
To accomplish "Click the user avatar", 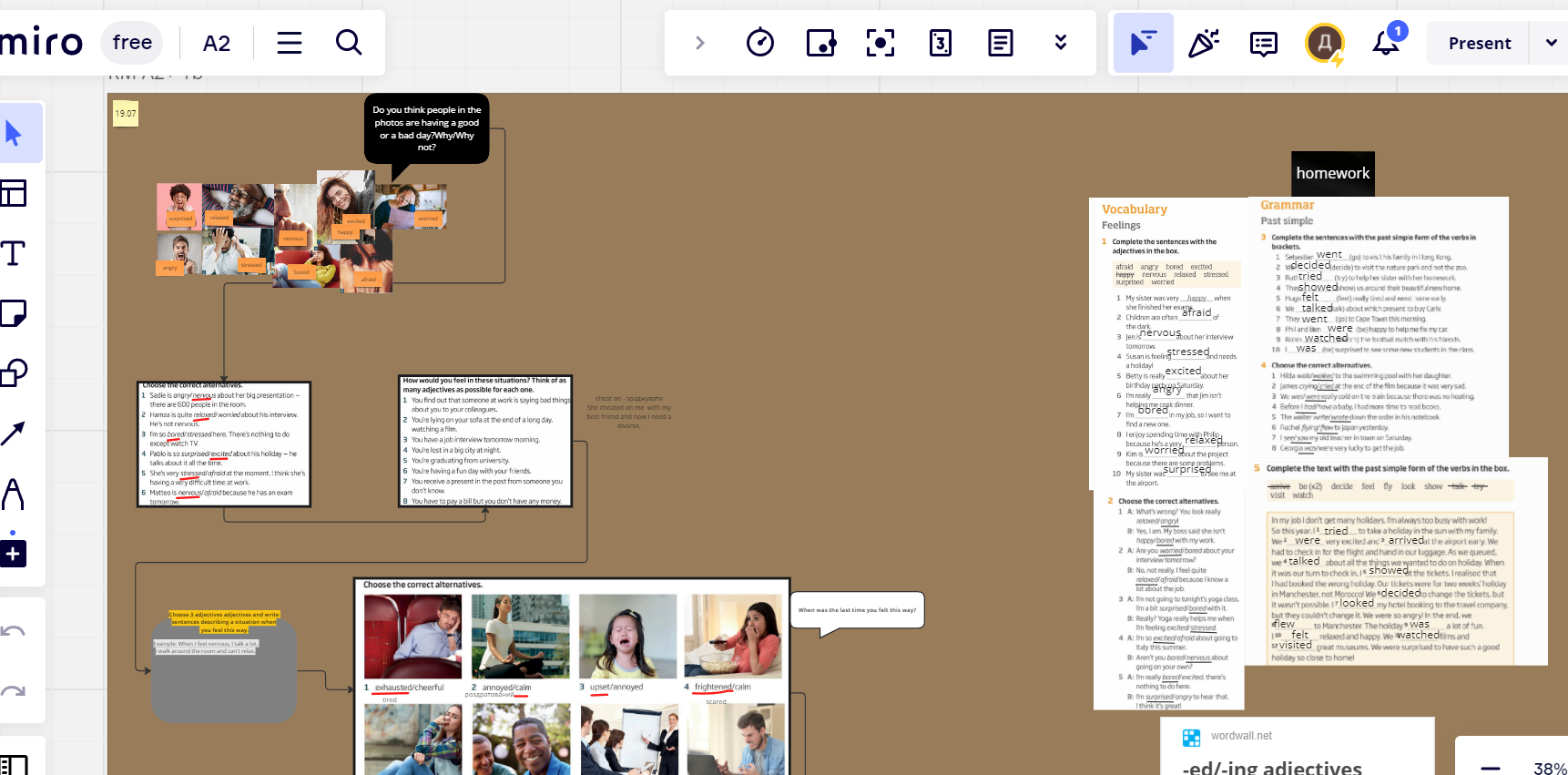I will coord(1325,43).
